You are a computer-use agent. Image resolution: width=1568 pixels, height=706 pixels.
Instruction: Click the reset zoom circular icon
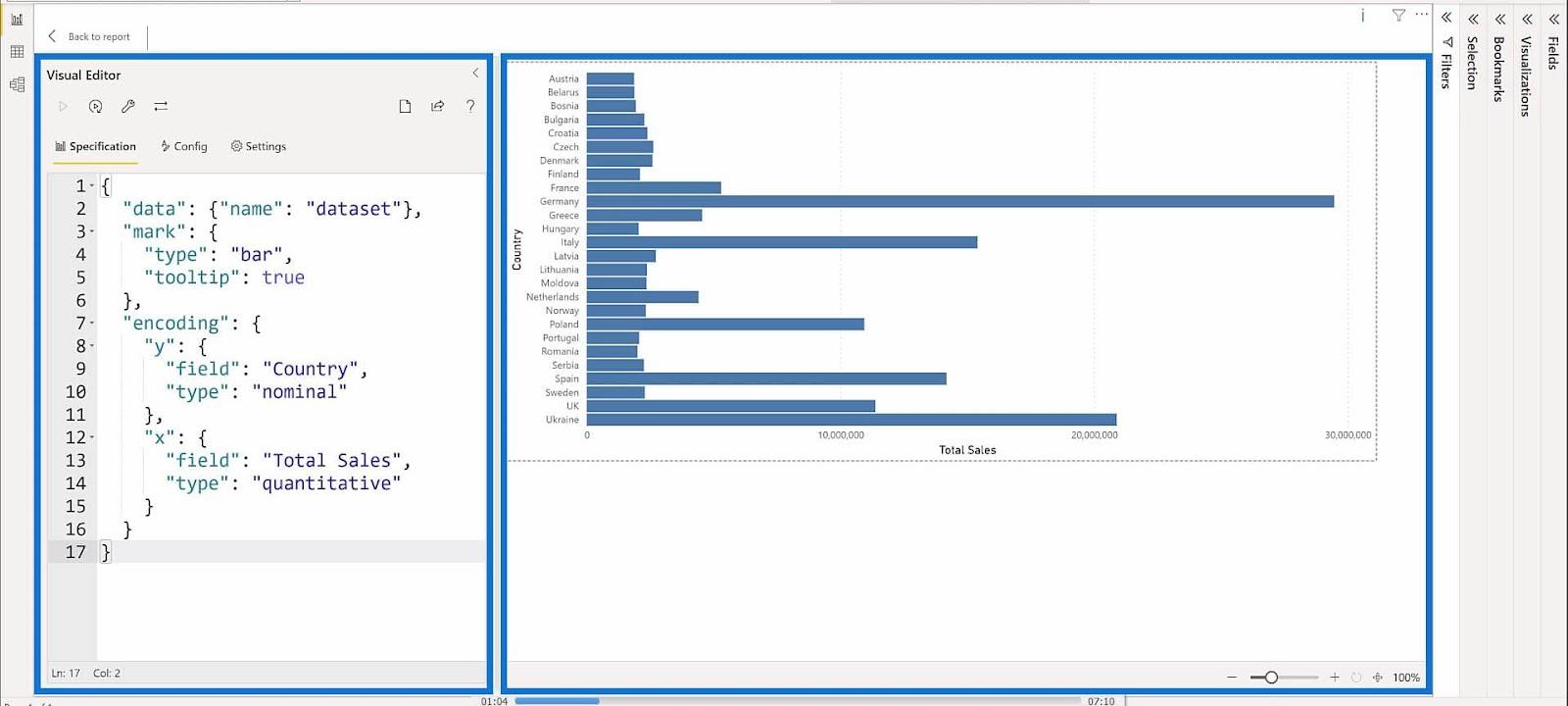pyautogui.click(x=1356, y=678)
